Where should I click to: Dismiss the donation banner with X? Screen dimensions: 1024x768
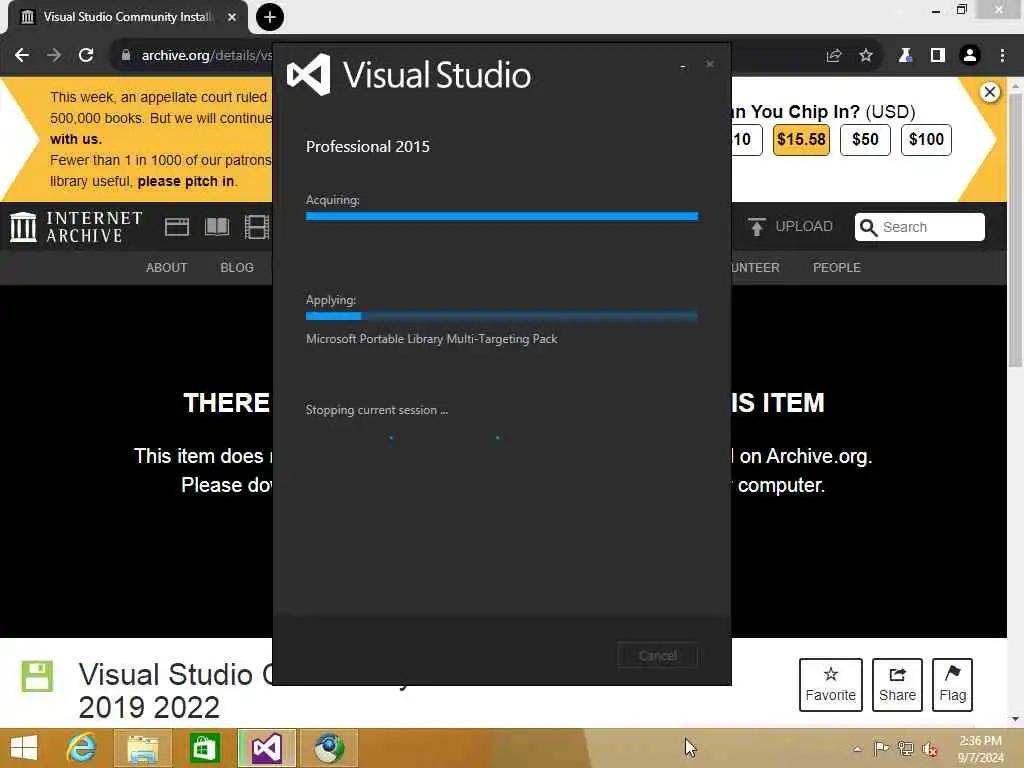[x=989, y=92]
